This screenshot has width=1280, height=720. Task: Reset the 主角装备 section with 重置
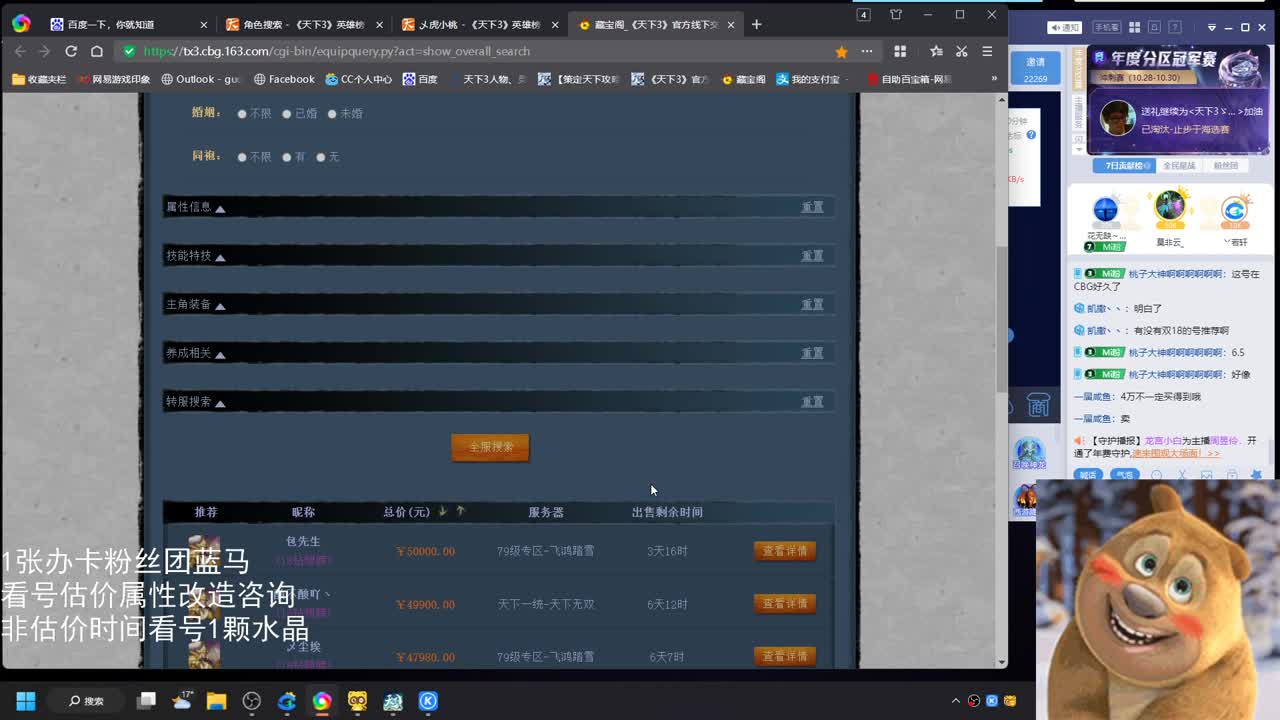point(812,305)
